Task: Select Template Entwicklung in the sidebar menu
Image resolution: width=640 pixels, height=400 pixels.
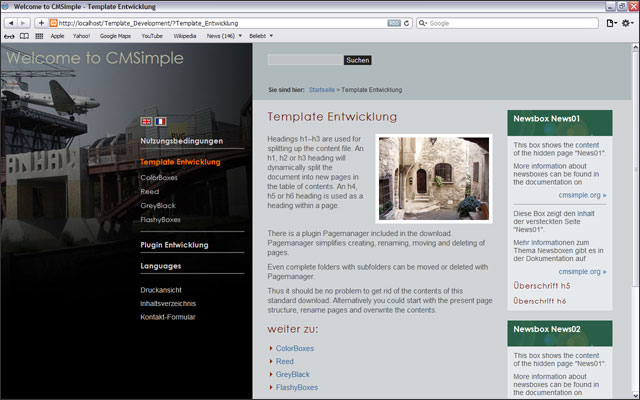Action: (180, 162)
